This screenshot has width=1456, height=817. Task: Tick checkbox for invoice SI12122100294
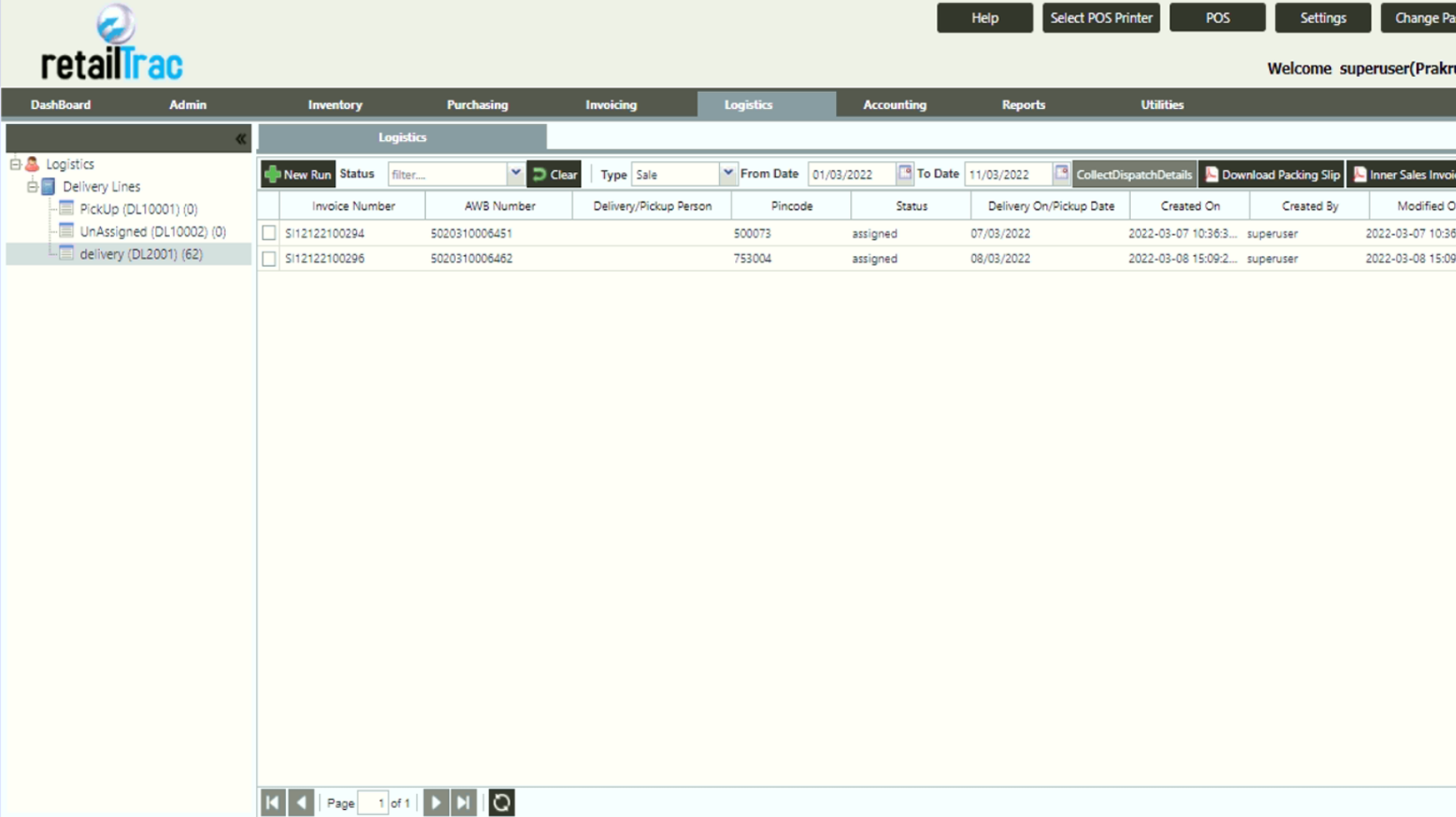[x=269, y=233]
